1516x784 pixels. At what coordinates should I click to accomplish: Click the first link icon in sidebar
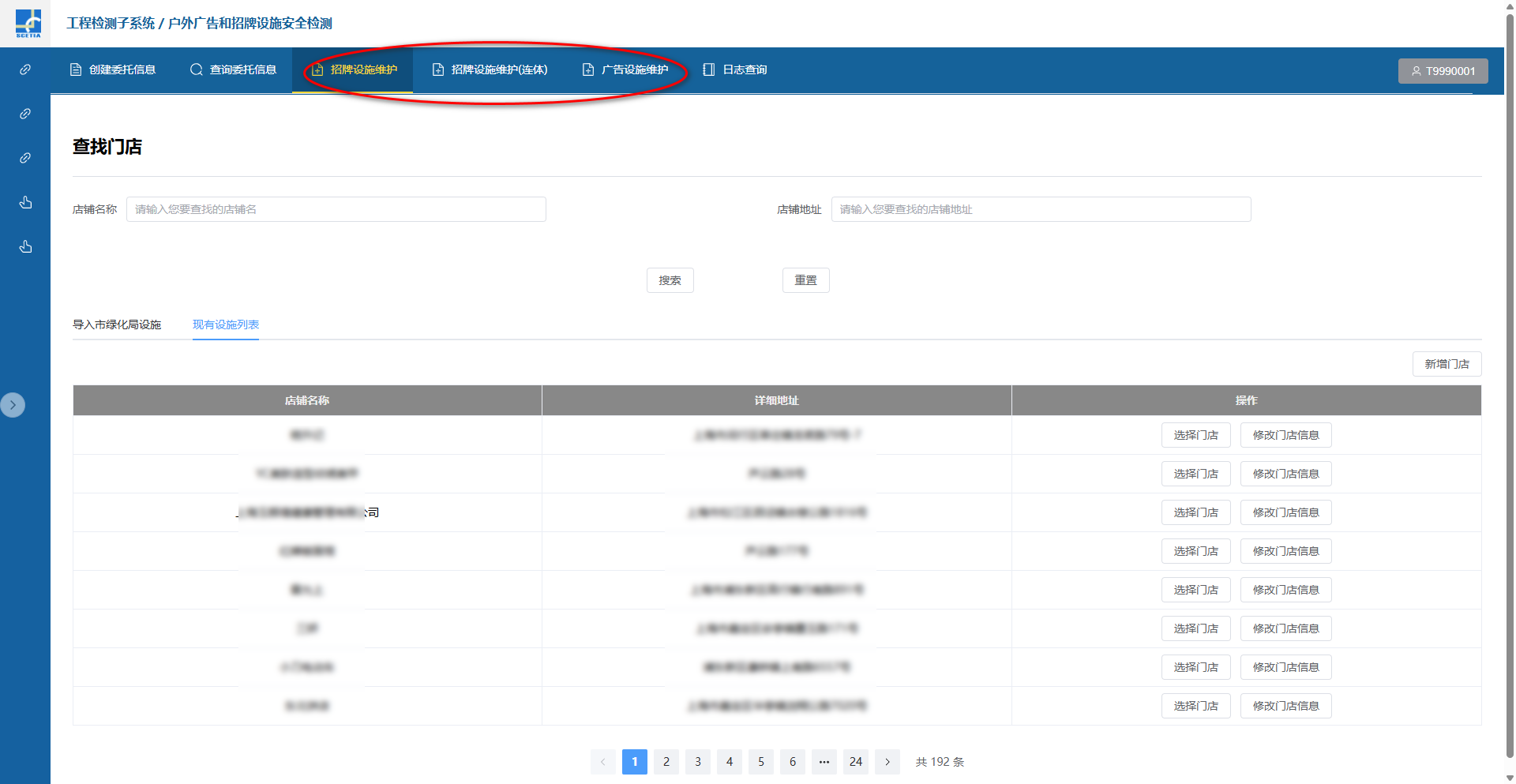25,69
